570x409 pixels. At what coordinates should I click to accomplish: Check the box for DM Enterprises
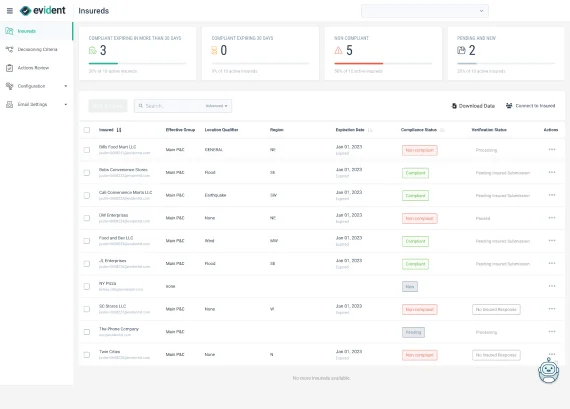[87, 218]
